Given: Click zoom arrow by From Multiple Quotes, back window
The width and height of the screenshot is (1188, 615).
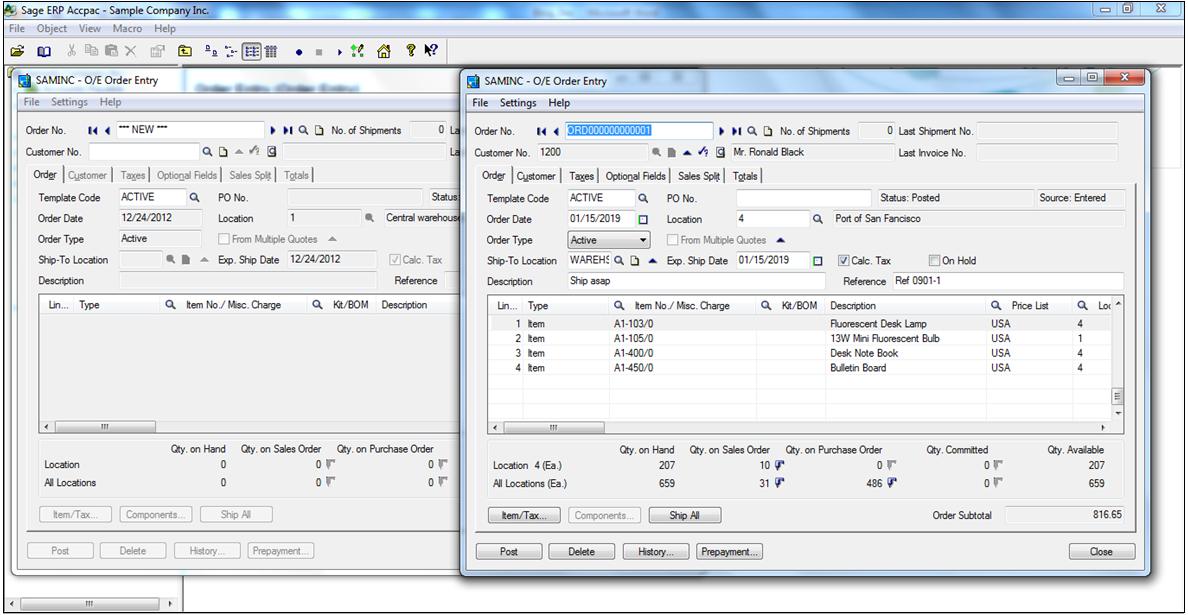Looking at the screenshot, I should click(x=332, y=239).
